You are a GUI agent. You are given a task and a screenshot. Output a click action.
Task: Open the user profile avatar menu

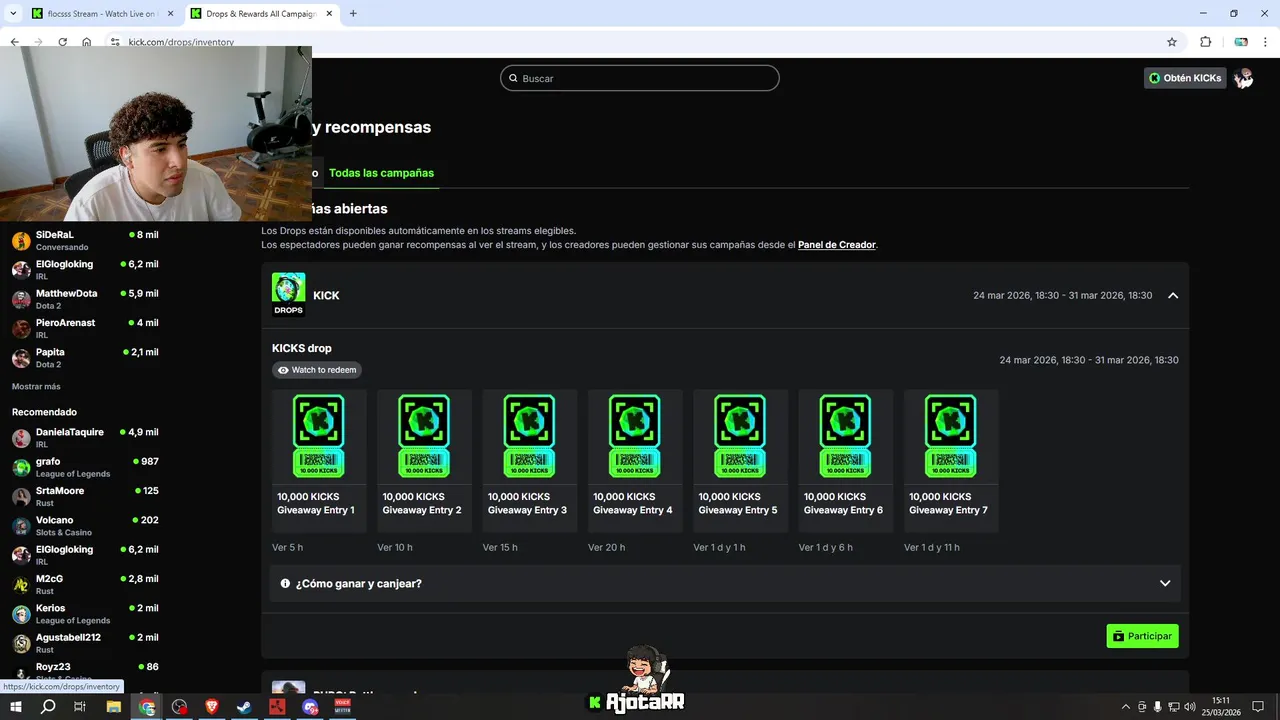[1244, 78]
